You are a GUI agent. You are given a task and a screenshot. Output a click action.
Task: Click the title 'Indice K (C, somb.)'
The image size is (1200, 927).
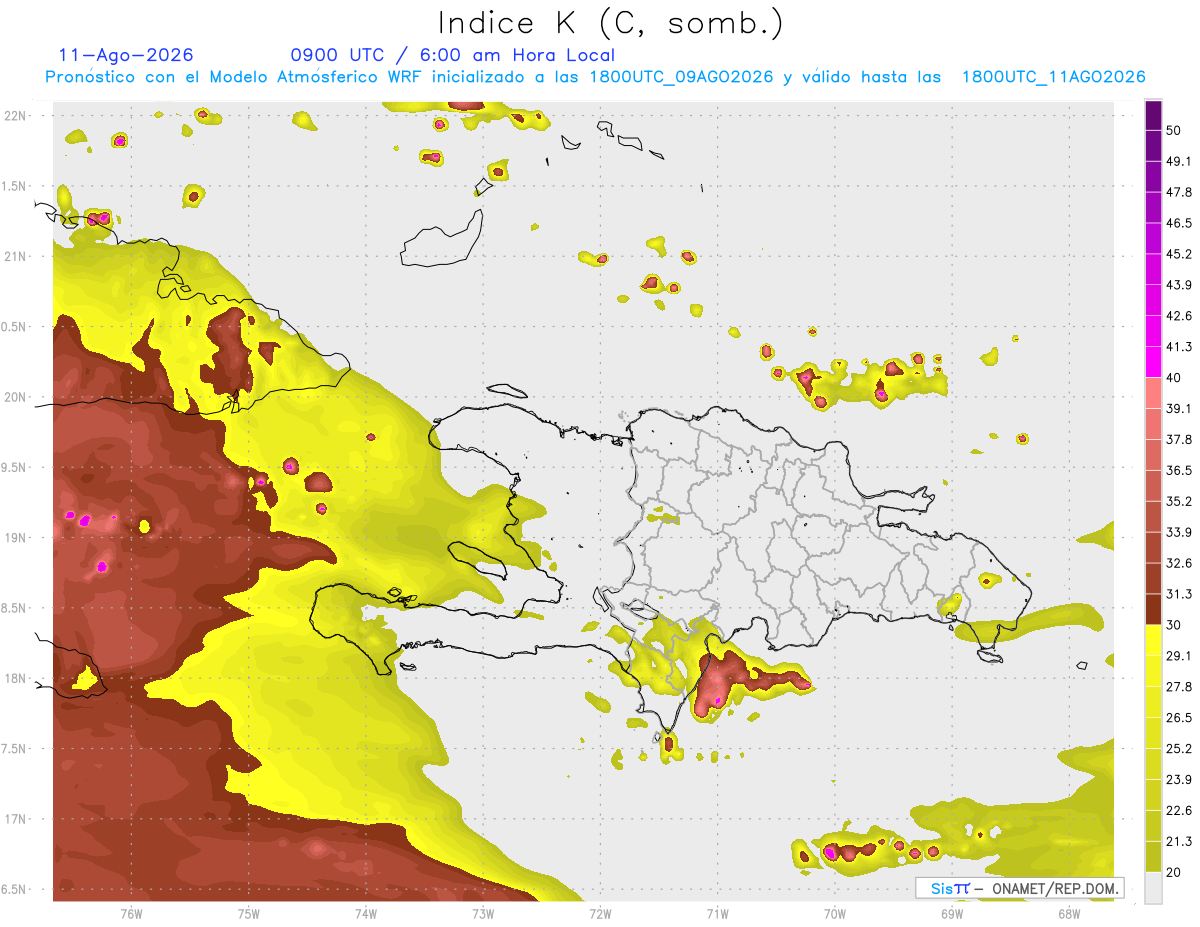610,24
